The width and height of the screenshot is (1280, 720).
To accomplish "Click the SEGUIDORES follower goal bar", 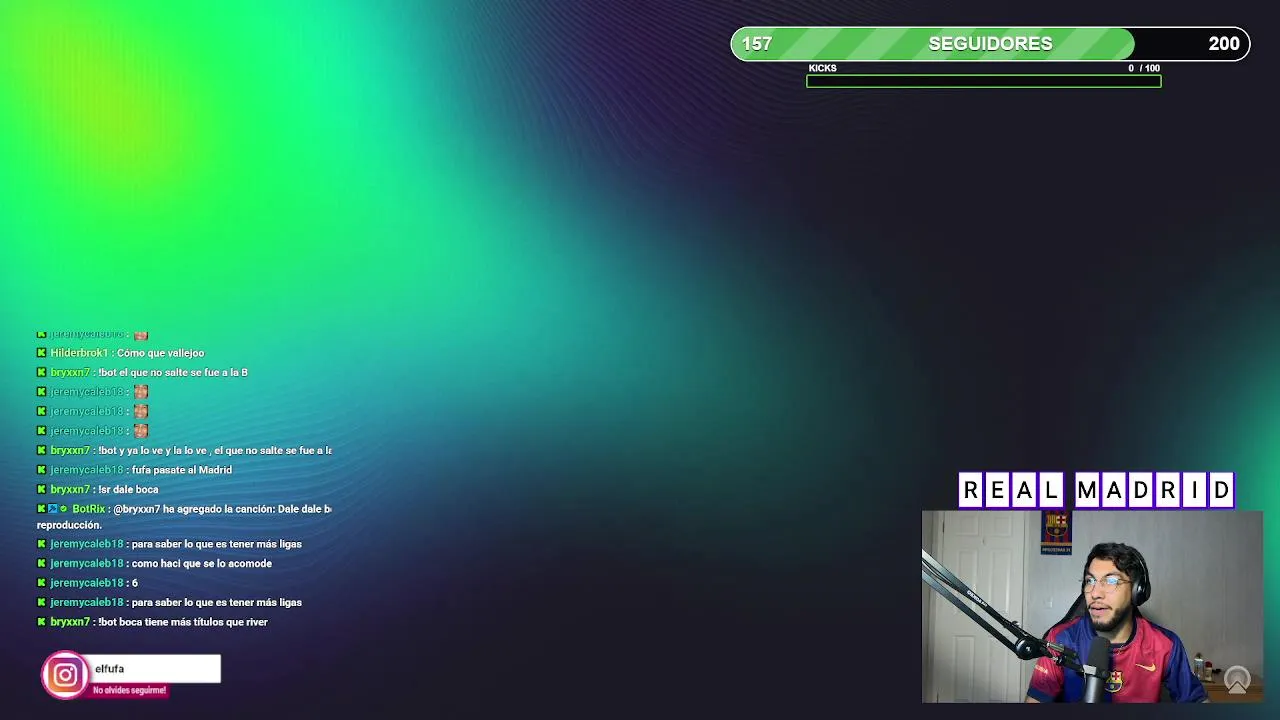I will pyautogui.click(x=990, y=44).
